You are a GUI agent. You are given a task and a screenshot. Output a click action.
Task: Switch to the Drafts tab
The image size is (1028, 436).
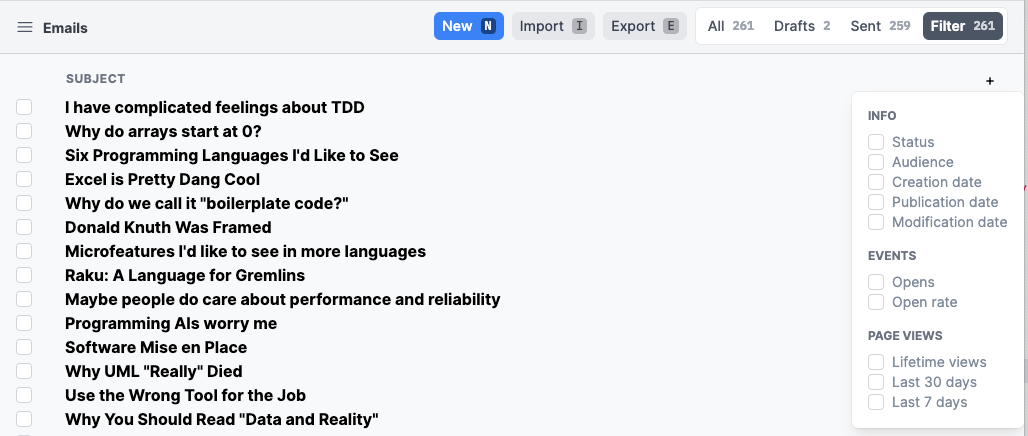(801, 26)
